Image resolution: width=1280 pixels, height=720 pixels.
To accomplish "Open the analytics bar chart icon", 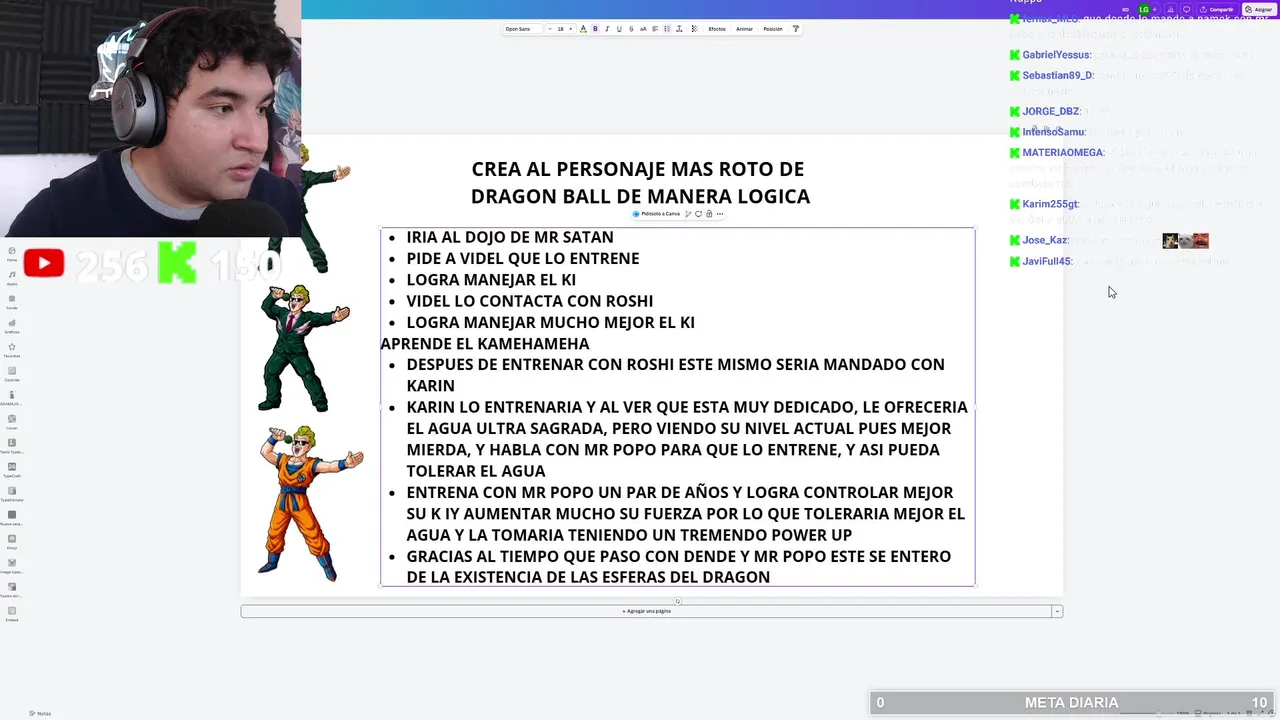I will tap(1171, 10).
